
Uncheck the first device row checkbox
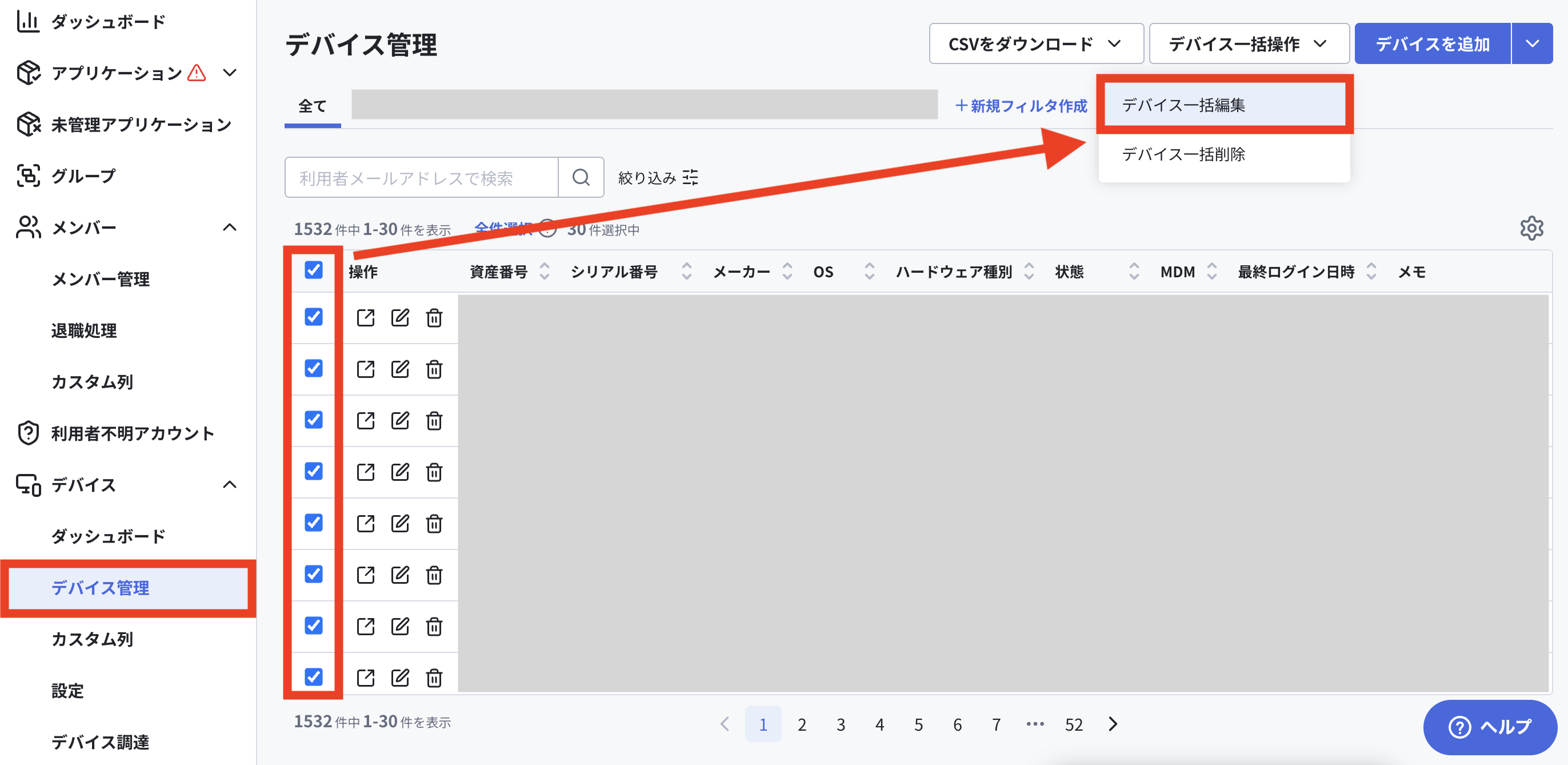314,317
